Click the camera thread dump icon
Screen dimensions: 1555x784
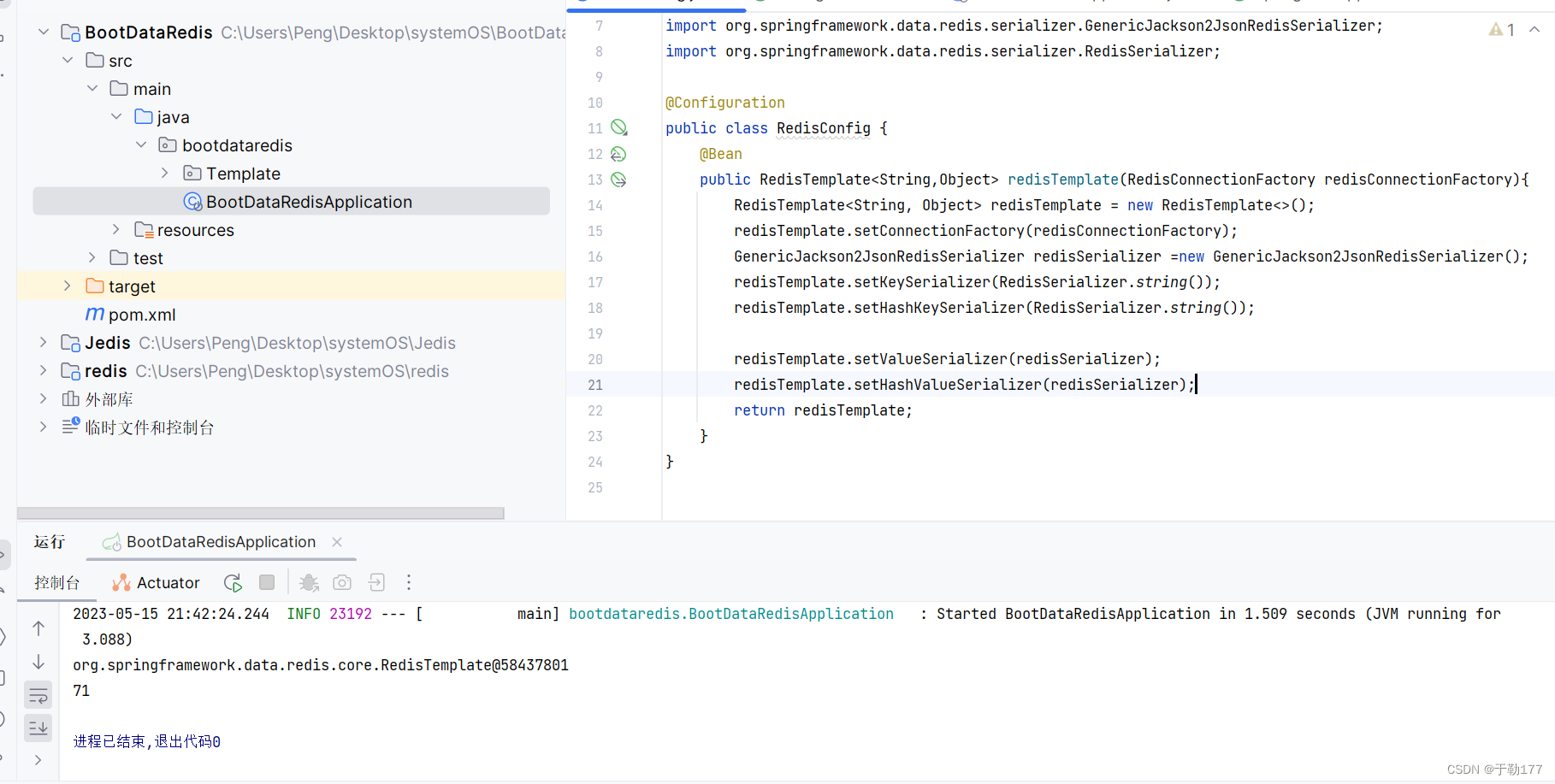[x=342, y=583]
